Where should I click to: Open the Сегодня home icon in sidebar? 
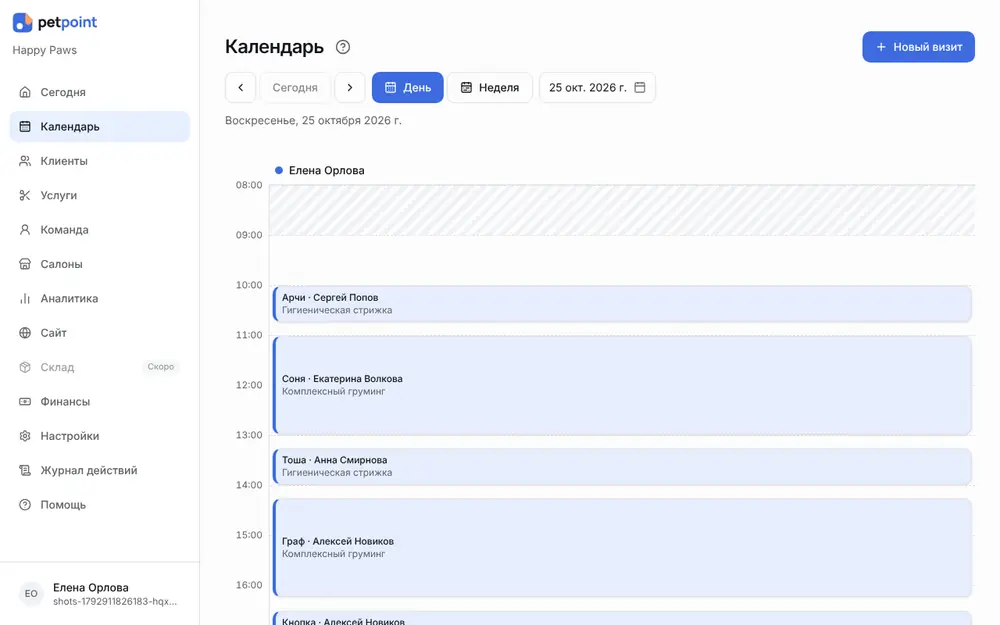(25, 92)
